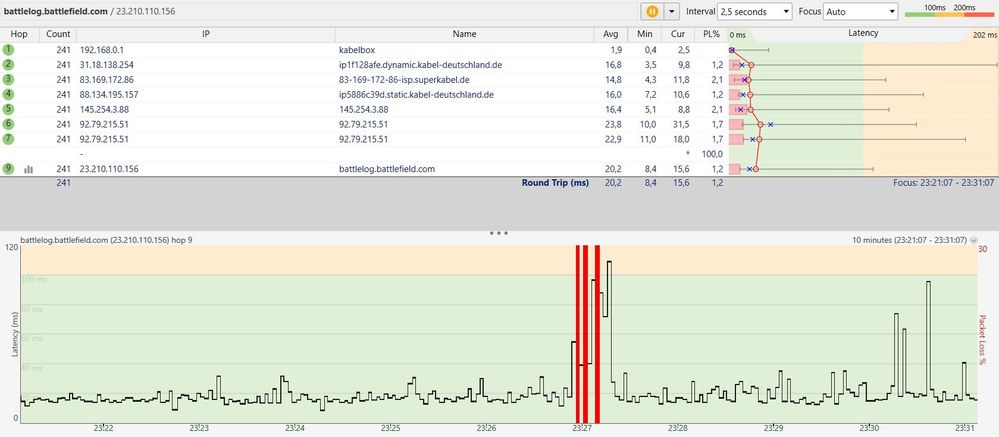Click Focus: 23:21:07 - 23:31:07 label

[944, 183]
